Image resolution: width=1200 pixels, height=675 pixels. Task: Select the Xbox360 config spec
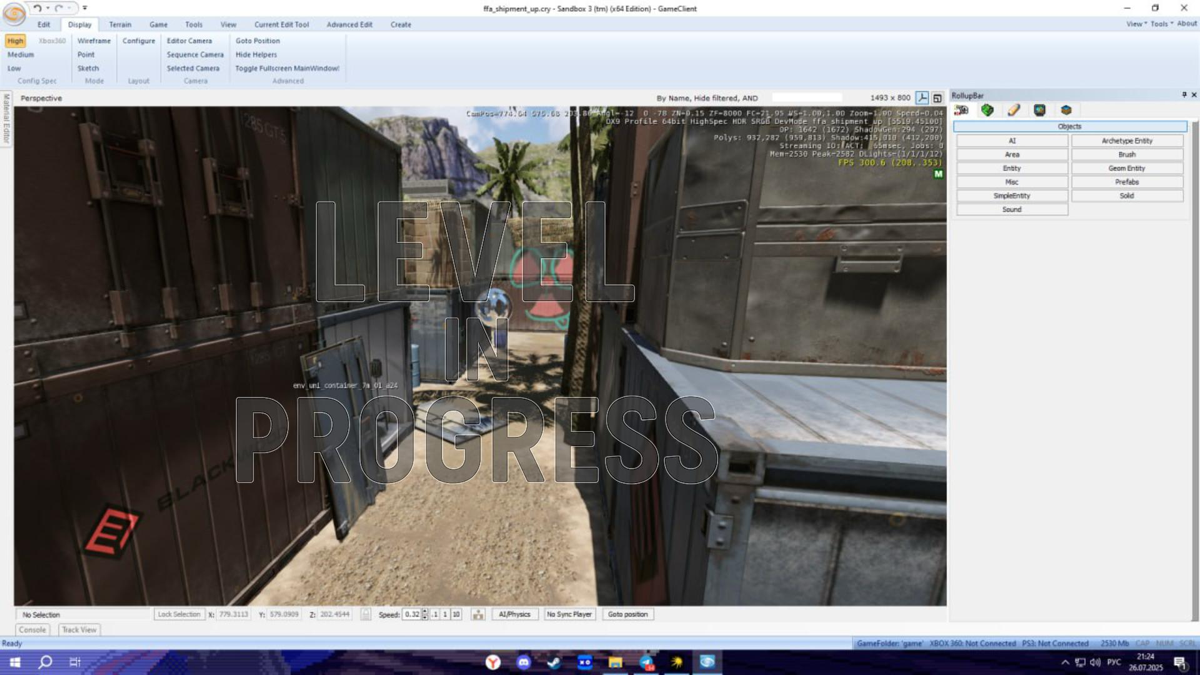point(52,41)
